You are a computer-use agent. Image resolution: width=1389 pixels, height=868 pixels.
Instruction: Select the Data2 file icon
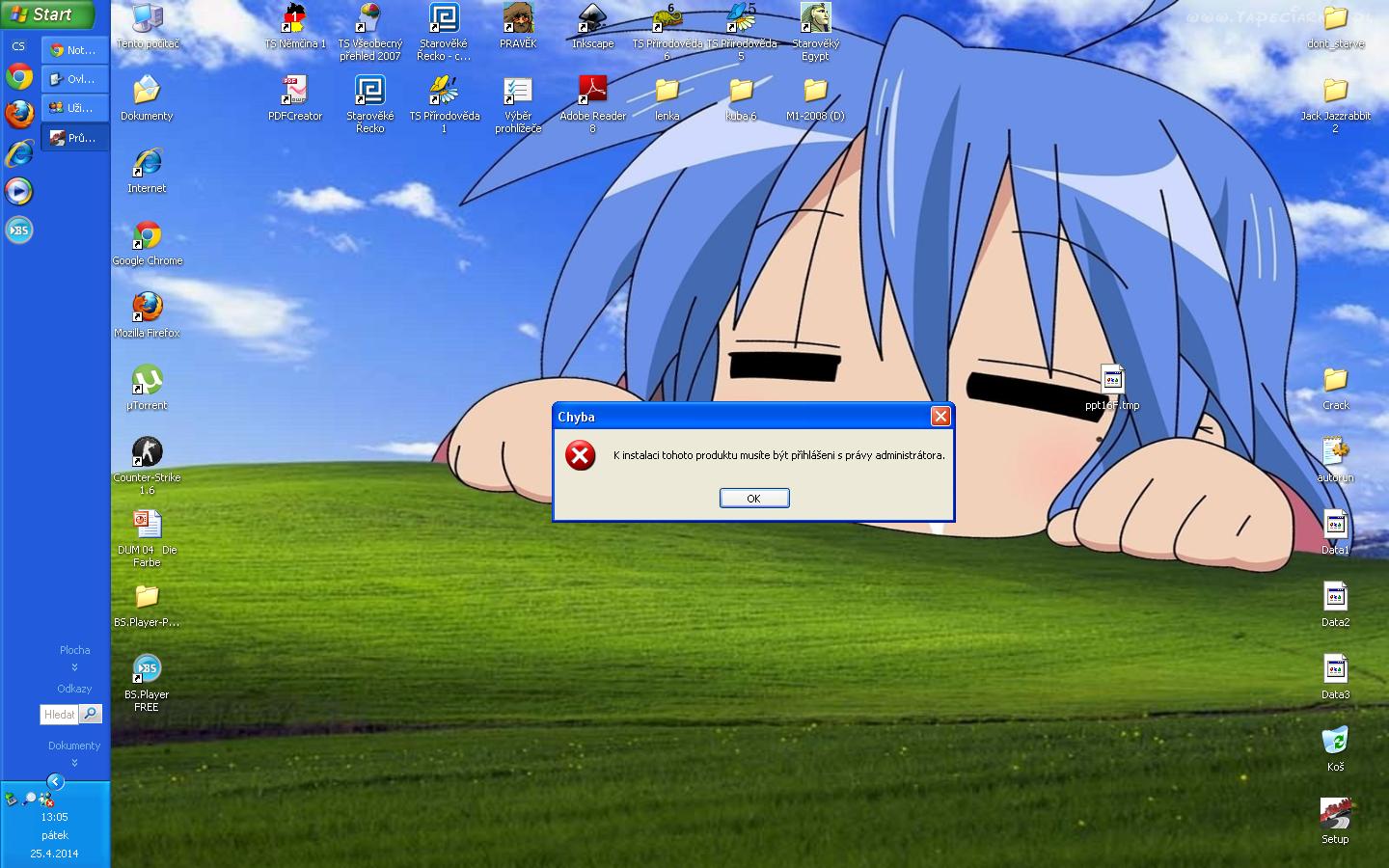click(x=1335, y=605)
